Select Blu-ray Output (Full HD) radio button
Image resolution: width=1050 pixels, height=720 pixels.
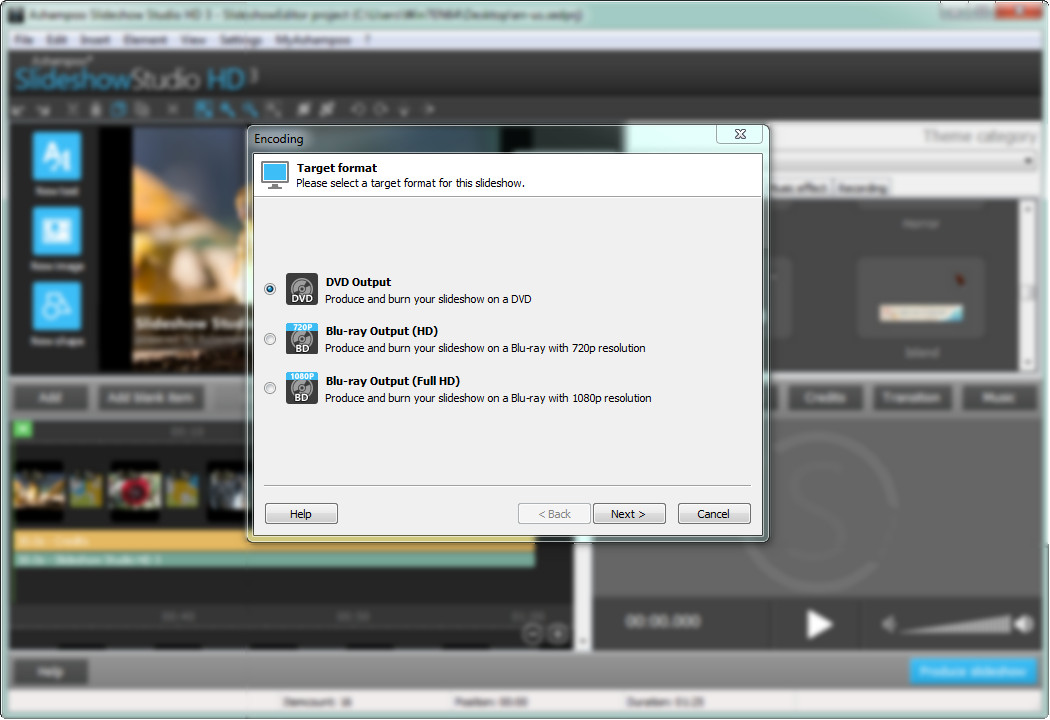coord(270,389)
